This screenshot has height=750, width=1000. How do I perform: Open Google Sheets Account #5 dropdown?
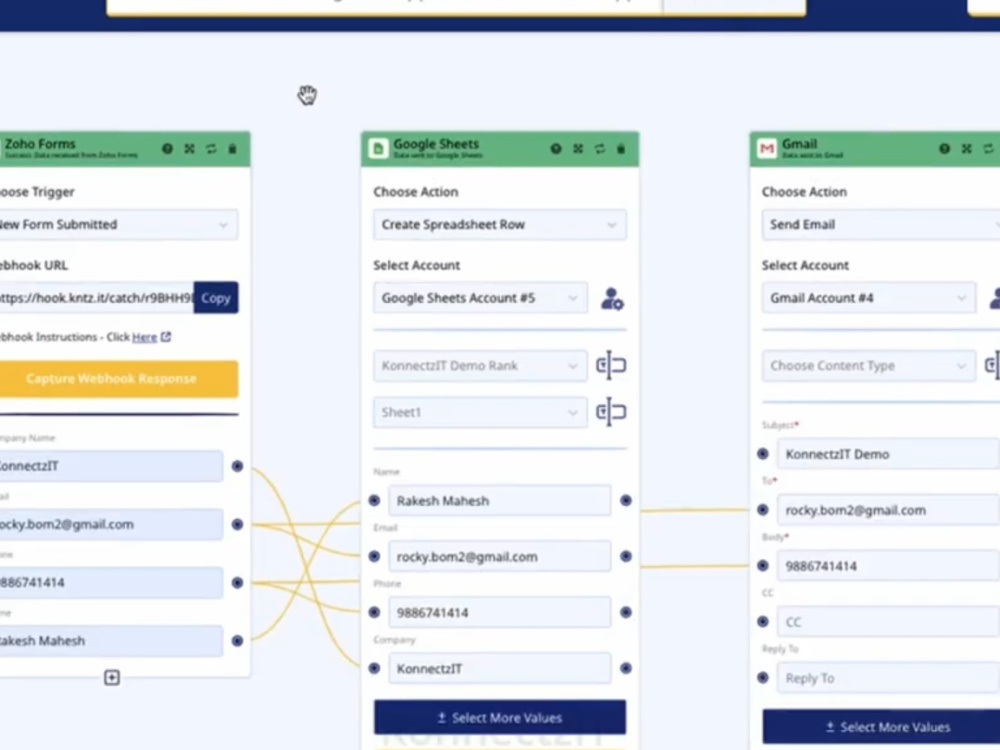click(480, 298)
